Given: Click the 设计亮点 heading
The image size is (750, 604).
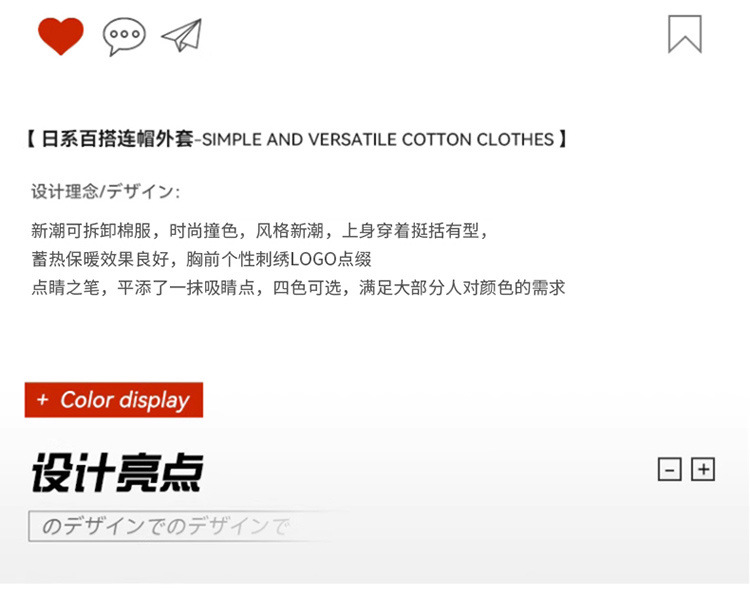Looking at the screenshot, I should click(x=118, y=472).
